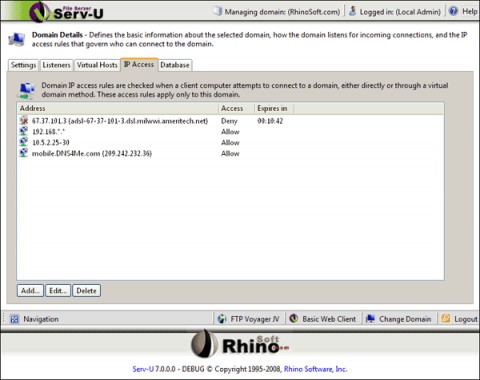
Task: Open the Listeners tab
Action: click(x=56, y=65)
